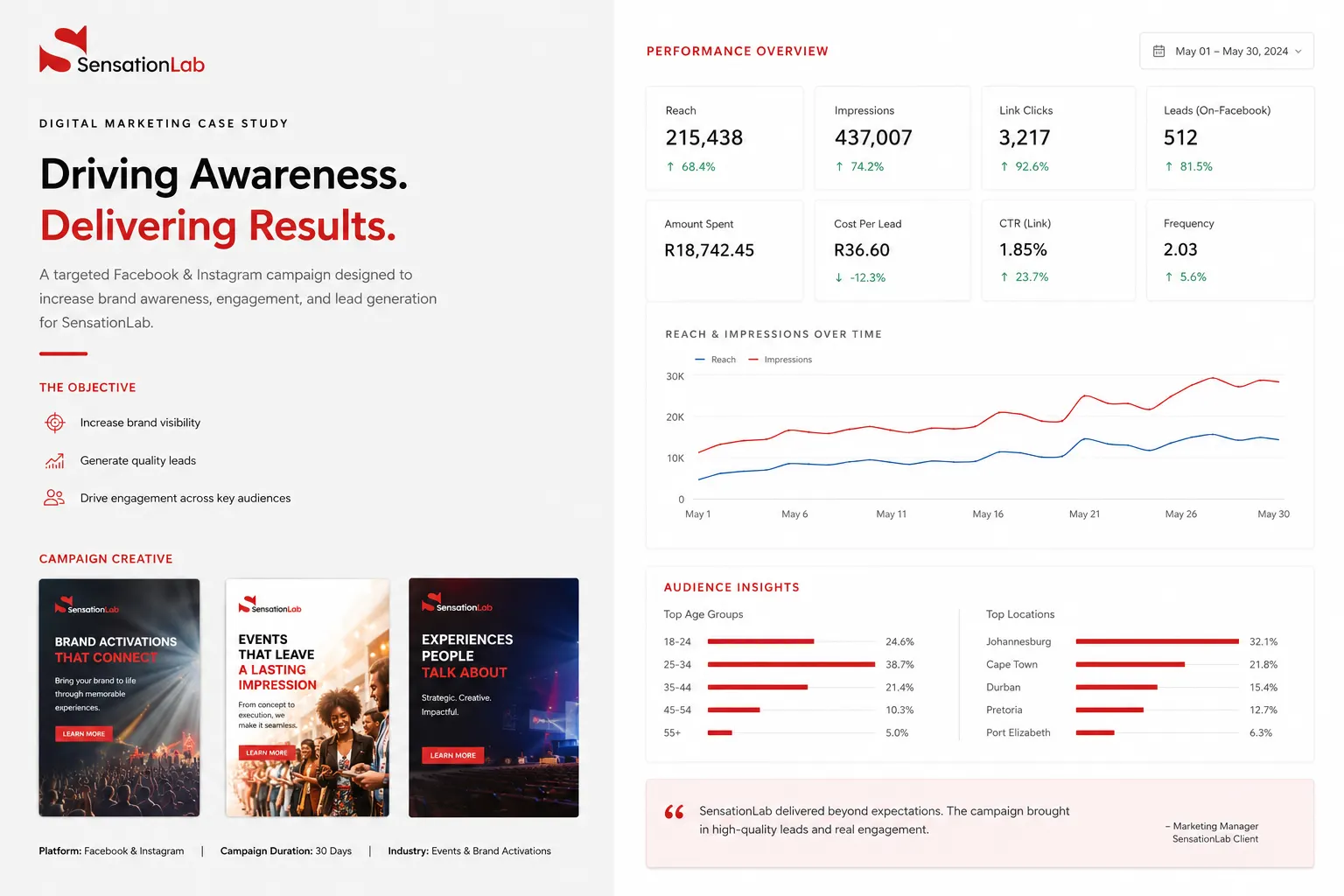Click the Leads (On-Facebook) value 512
1344x896 pixels.
[1180, 138]
